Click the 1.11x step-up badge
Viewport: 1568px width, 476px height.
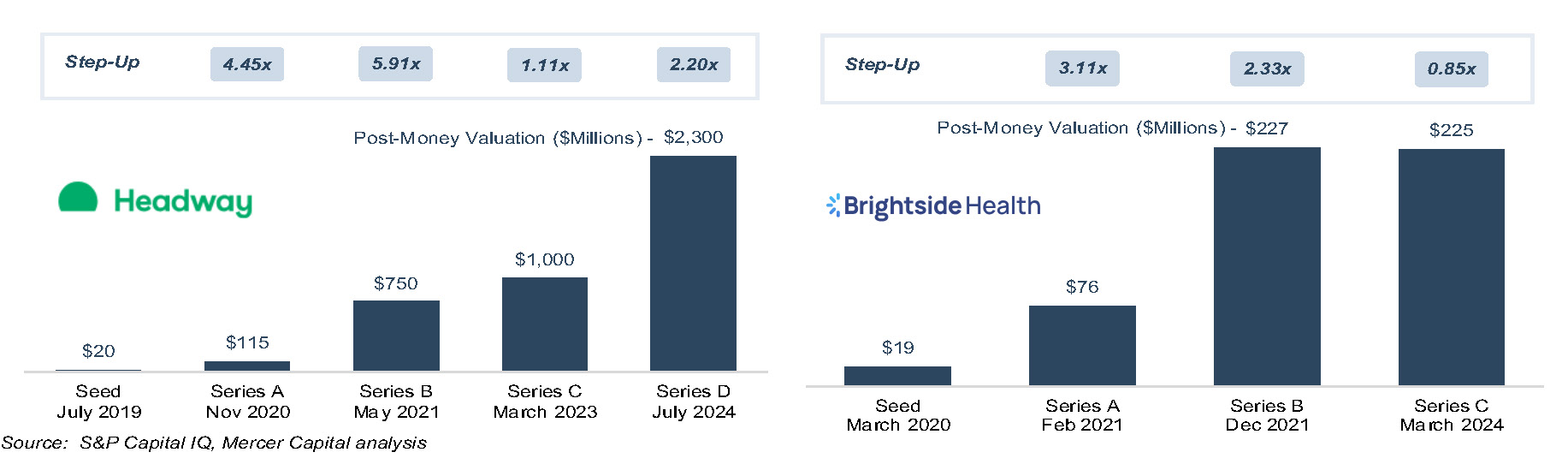(x=544, y=65)
